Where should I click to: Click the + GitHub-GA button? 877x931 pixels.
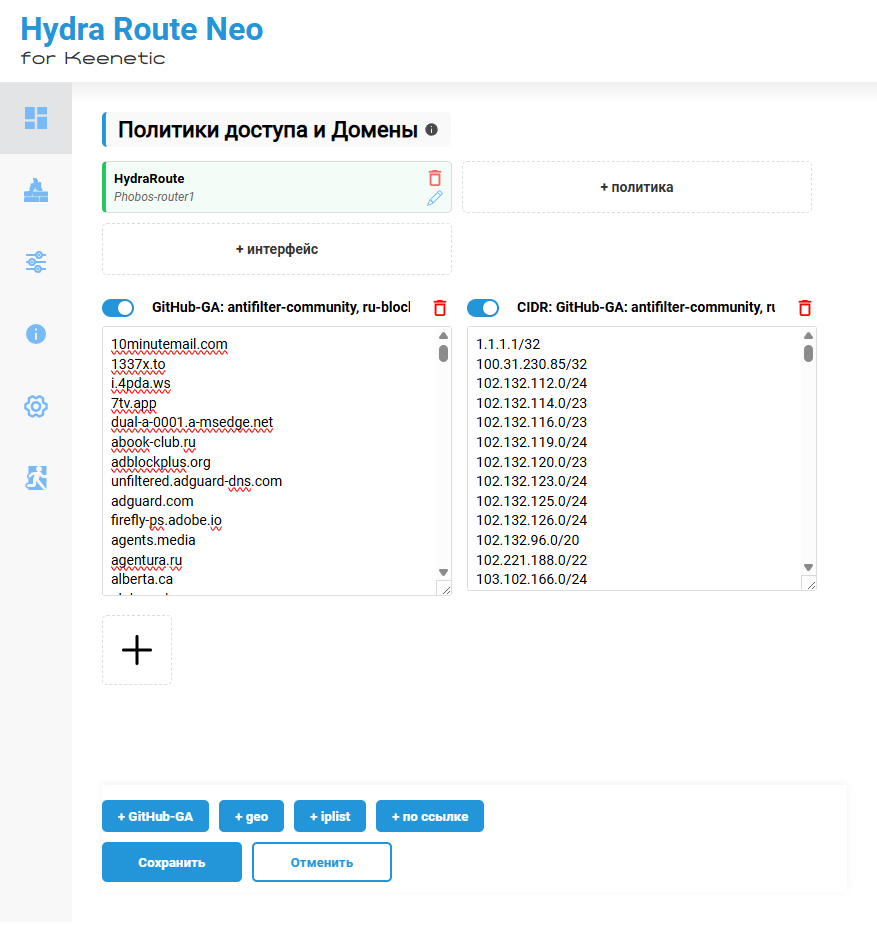[x=155, y=816]
